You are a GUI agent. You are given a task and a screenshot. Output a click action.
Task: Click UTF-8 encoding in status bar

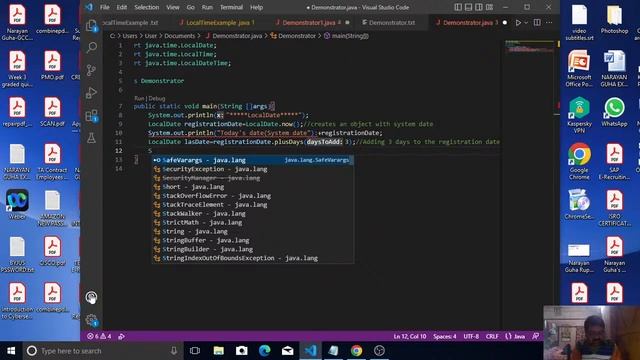(x=471, y=336)
